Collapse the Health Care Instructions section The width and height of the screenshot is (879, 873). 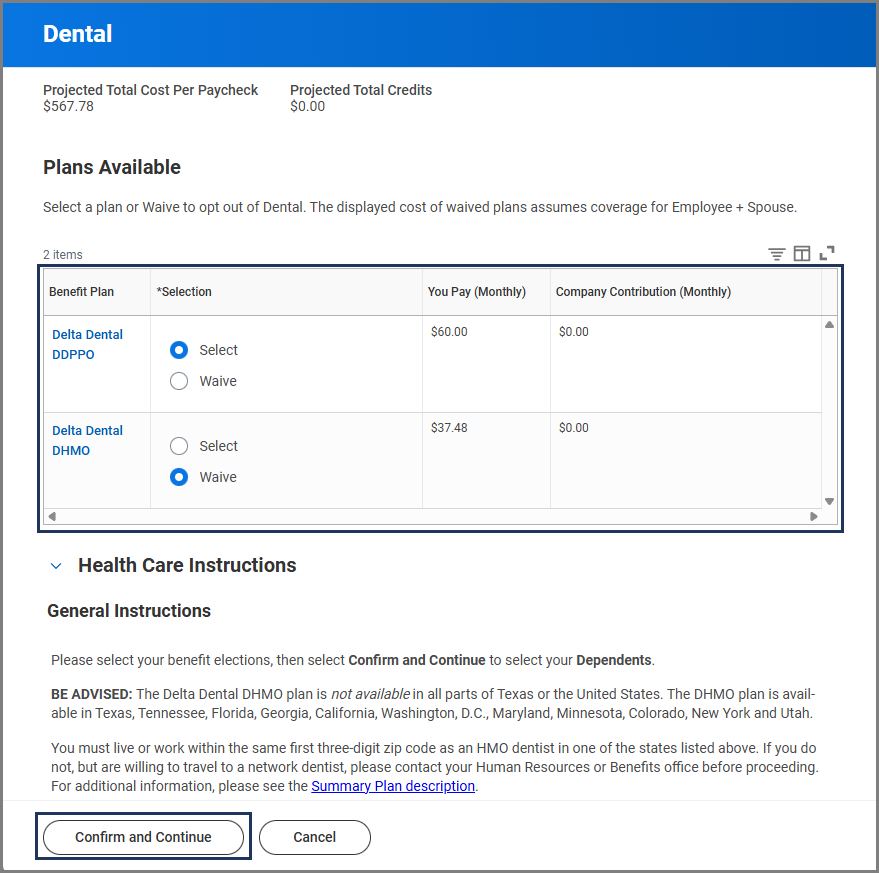56,566
